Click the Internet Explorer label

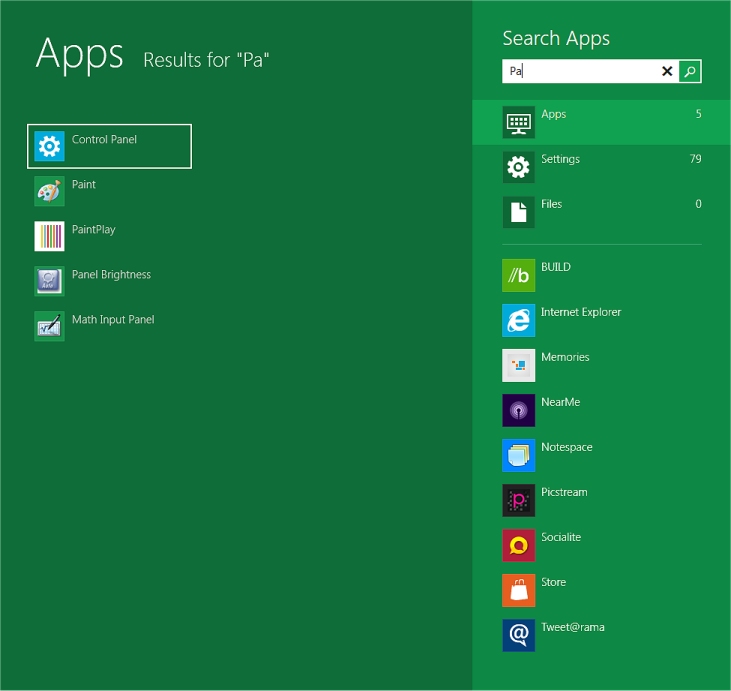[581, 312]
